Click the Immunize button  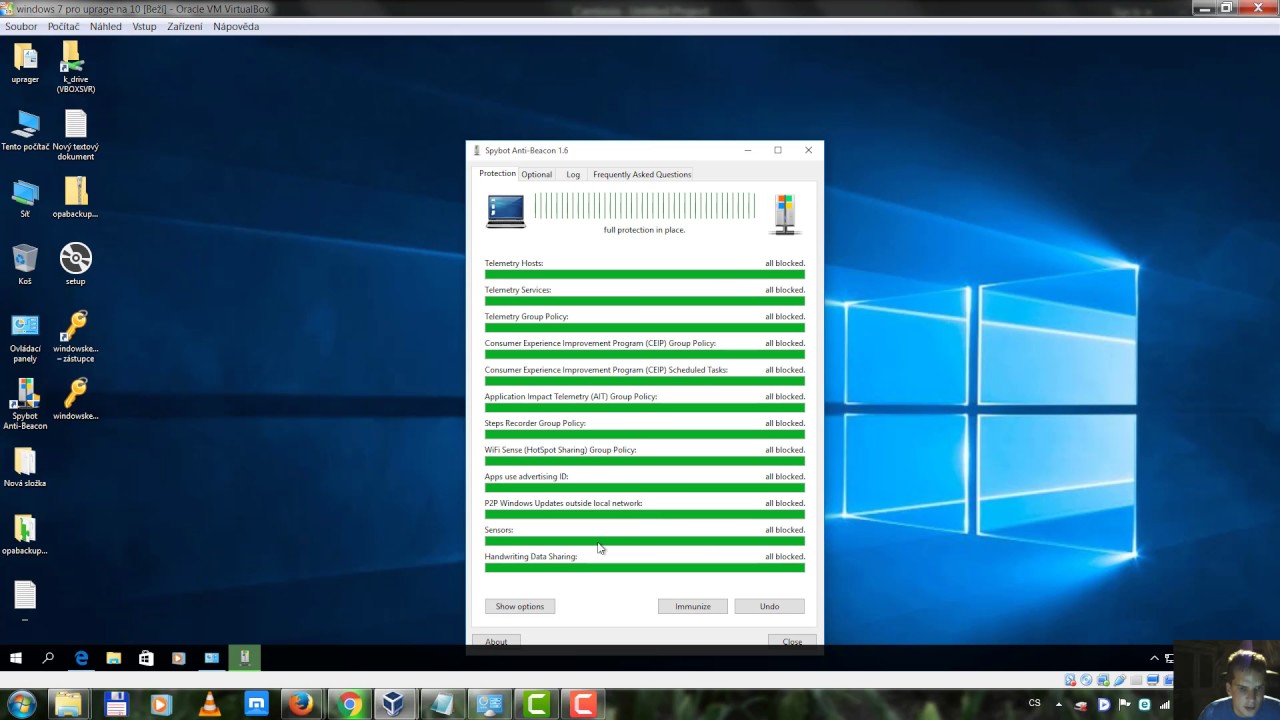coord(693,606)
